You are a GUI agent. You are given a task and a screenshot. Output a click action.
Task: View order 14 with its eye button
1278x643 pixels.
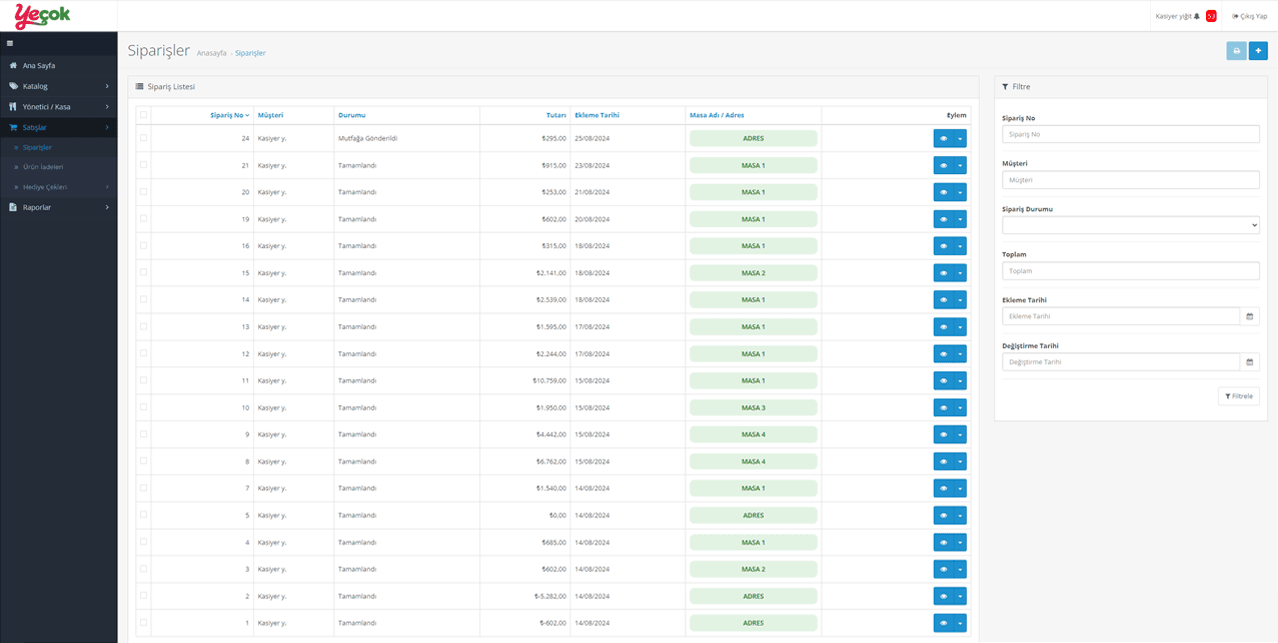tap(943, 300)
